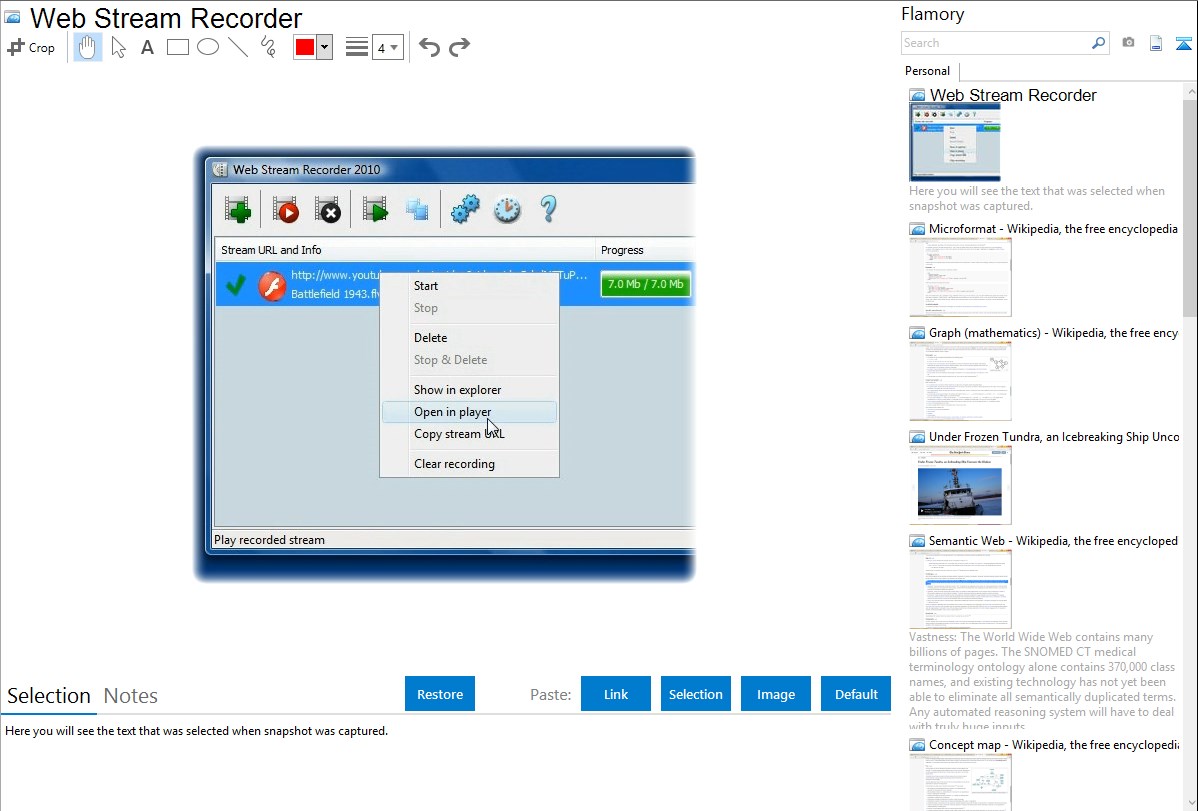The width and height of the screenshot is (1198, 811).
Task: Click the red color swatch
Action: tap(305, 47)
